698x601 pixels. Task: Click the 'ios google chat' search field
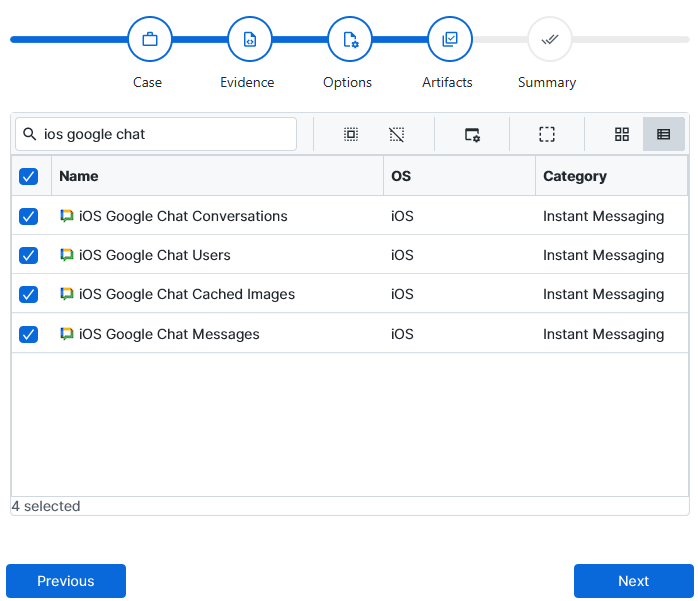(156, 134)
